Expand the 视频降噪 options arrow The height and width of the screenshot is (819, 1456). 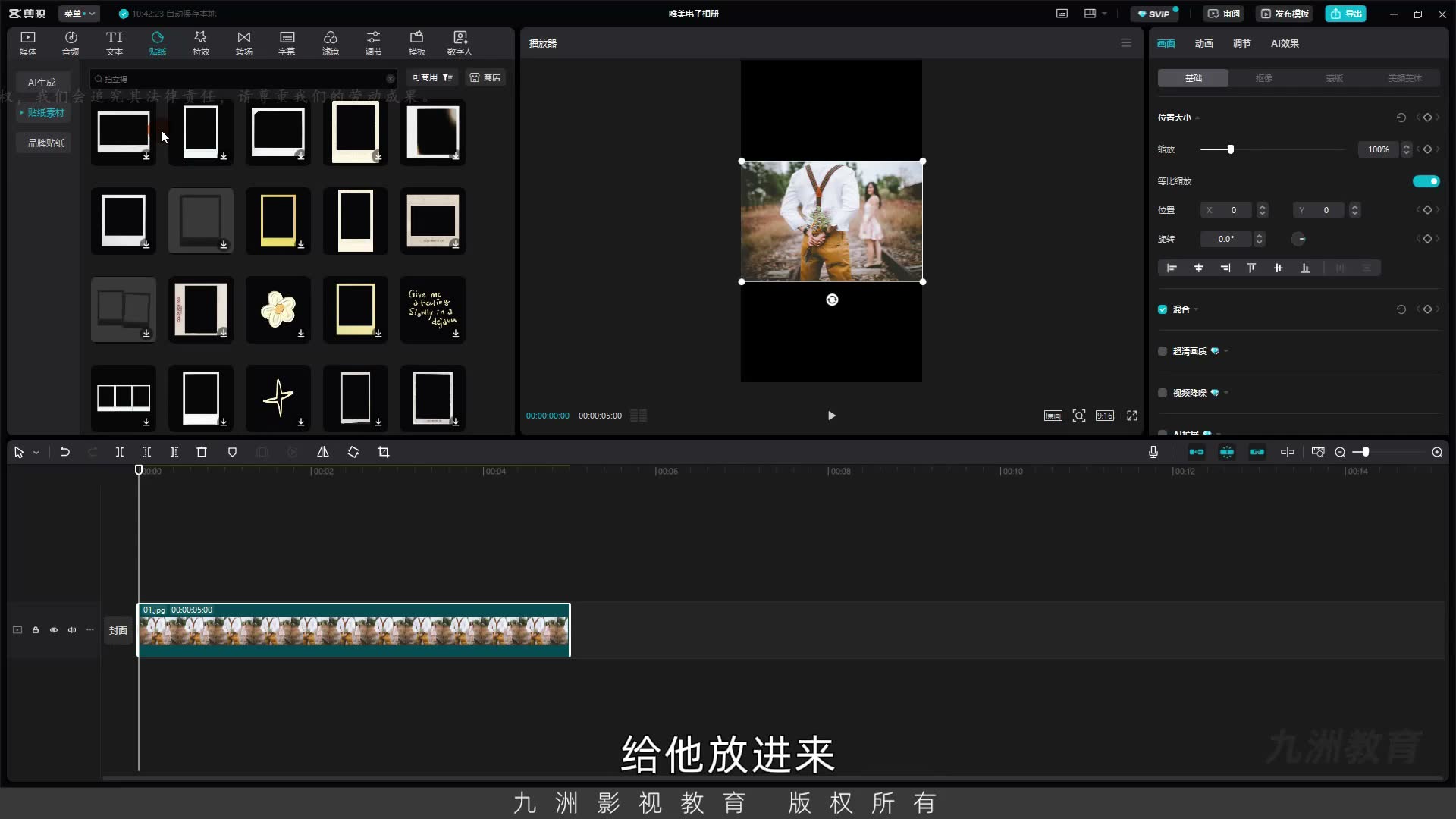point(1226,393)
